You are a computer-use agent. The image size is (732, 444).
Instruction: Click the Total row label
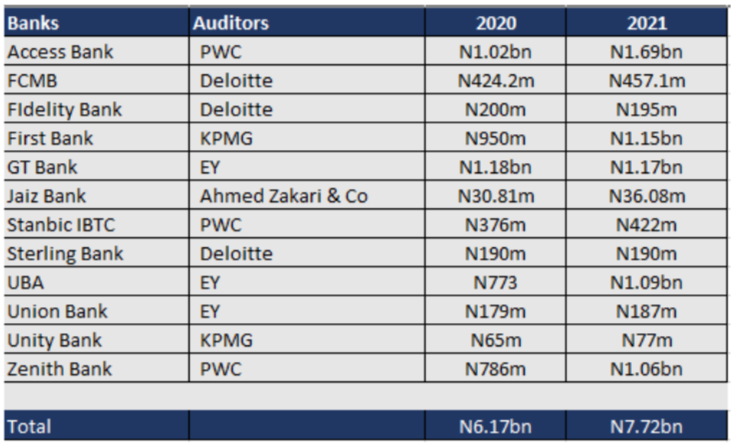pos(29,427)
